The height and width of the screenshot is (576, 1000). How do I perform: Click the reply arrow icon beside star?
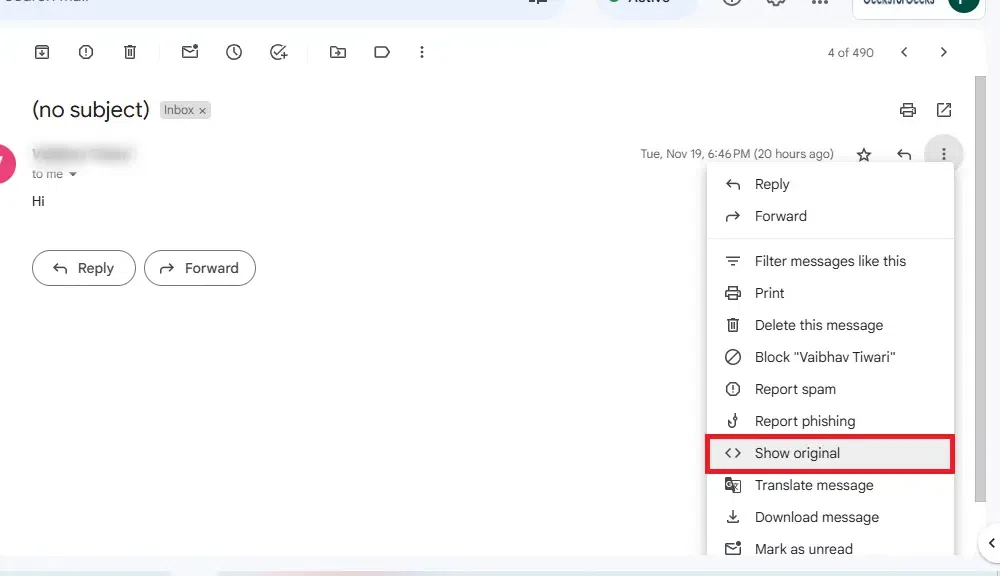(904, 154)
